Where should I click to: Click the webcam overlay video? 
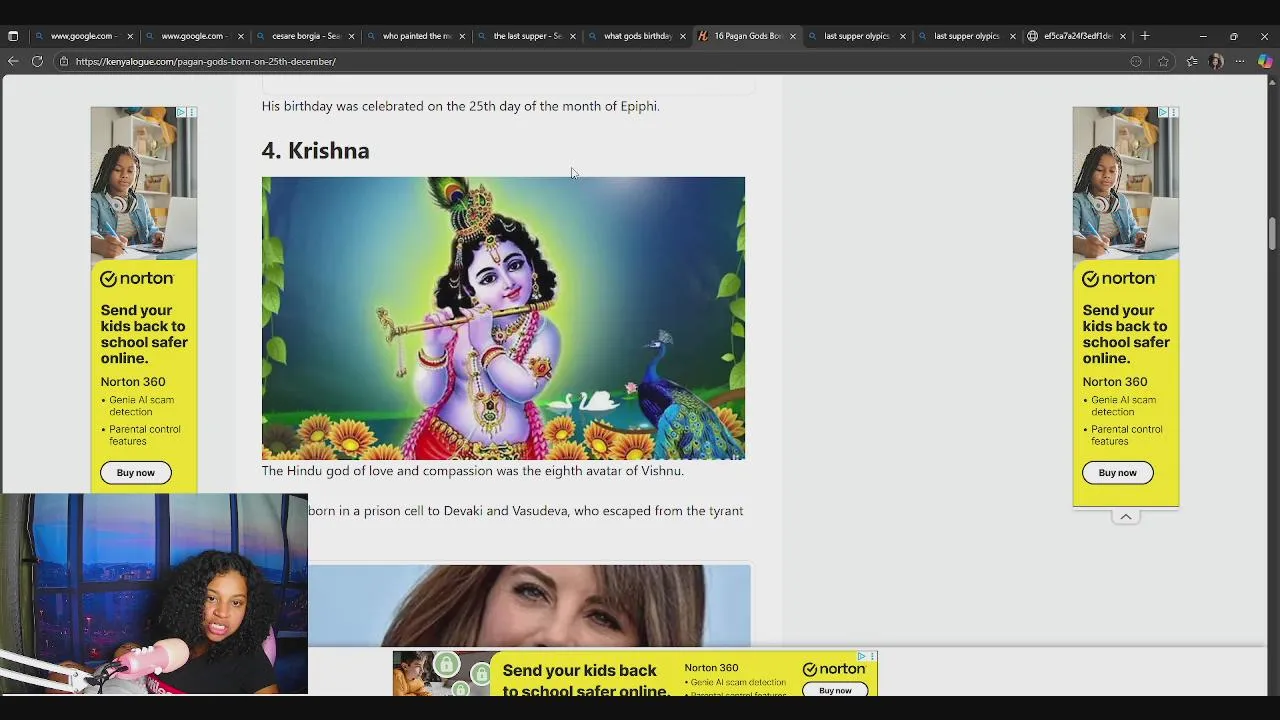pyautogui.click(x=154, y=593)
